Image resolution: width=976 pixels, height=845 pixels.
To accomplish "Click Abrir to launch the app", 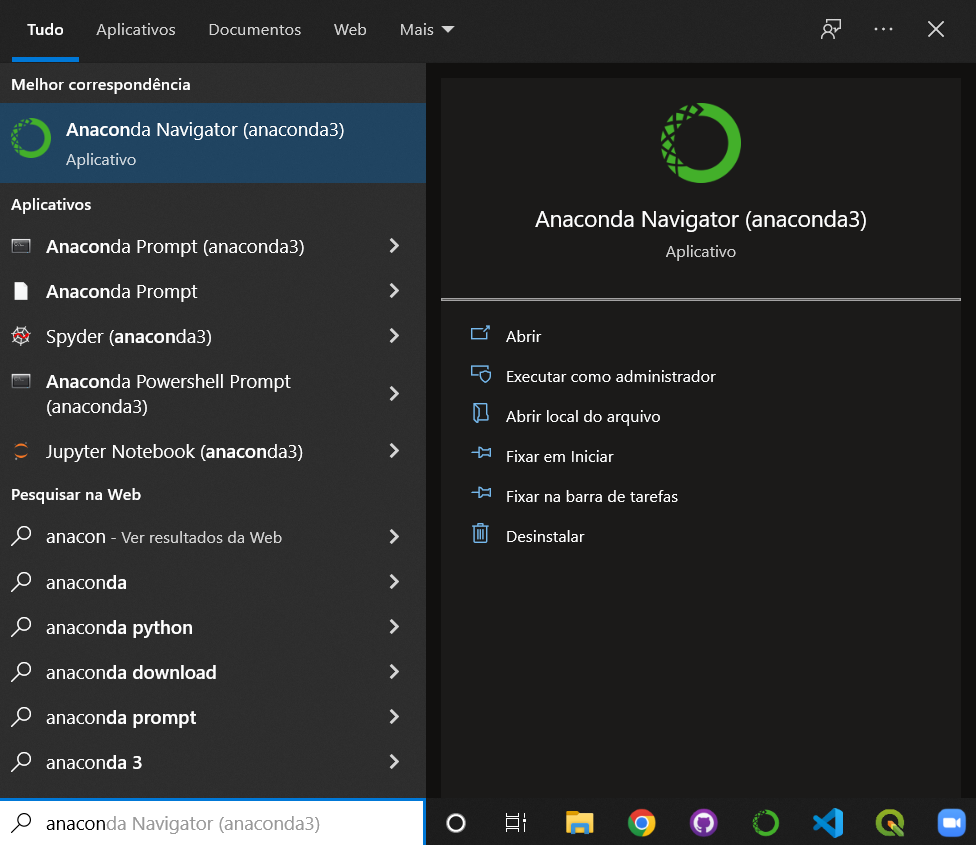I will click(523, 336).
